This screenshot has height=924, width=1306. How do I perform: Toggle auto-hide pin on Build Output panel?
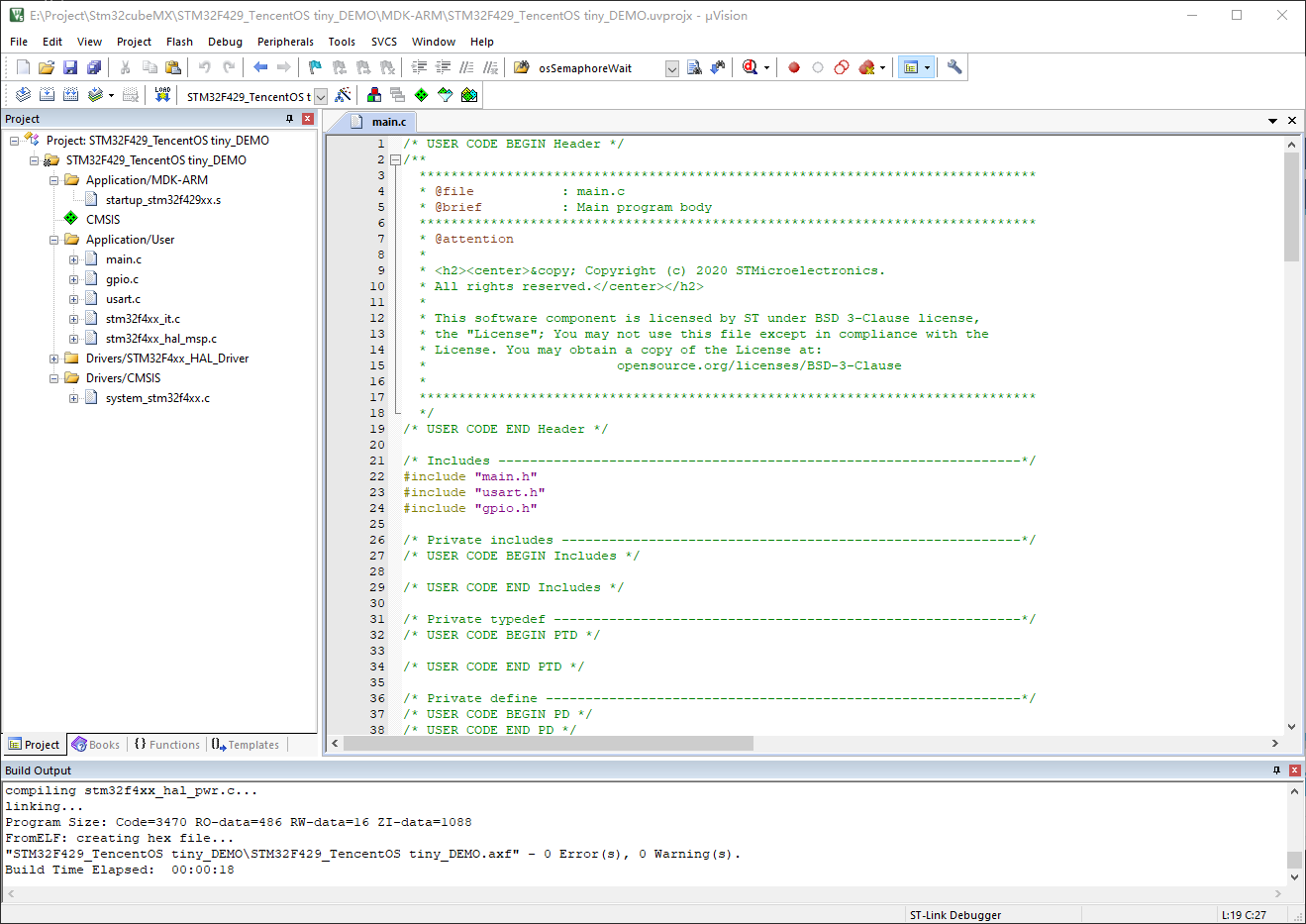[1276, 770]
